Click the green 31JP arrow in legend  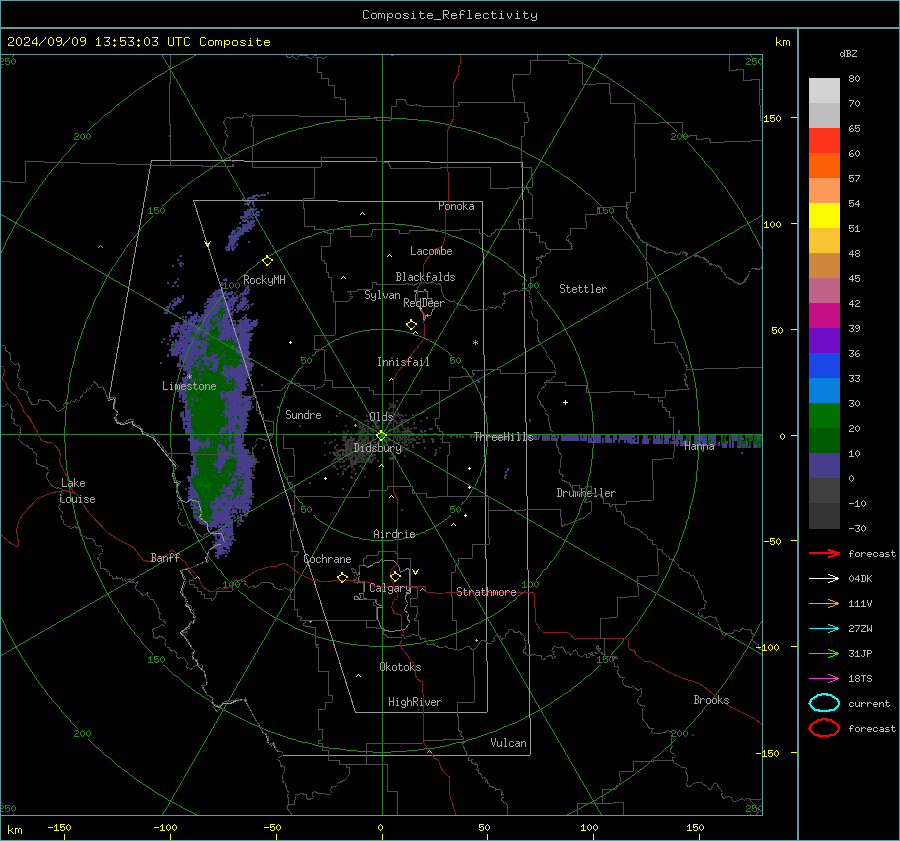[x=824, y=653]
